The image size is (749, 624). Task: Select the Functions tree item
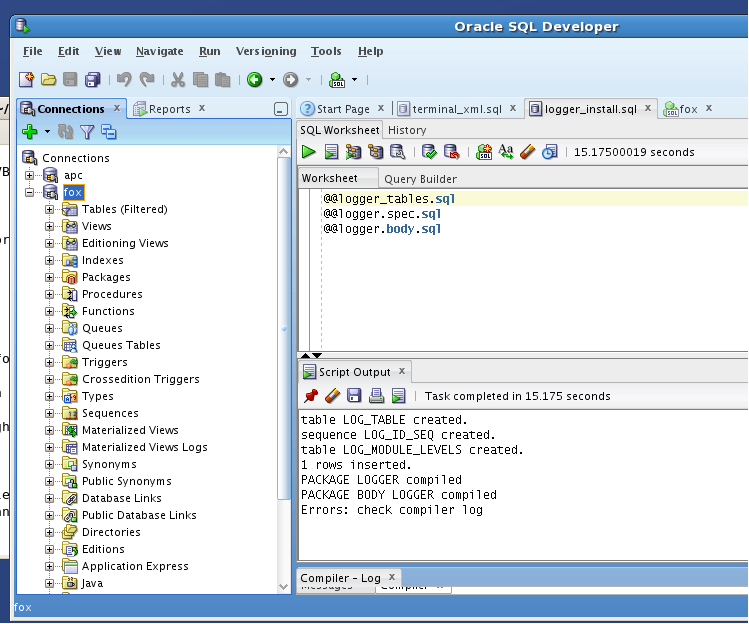[x=108, y=312]
